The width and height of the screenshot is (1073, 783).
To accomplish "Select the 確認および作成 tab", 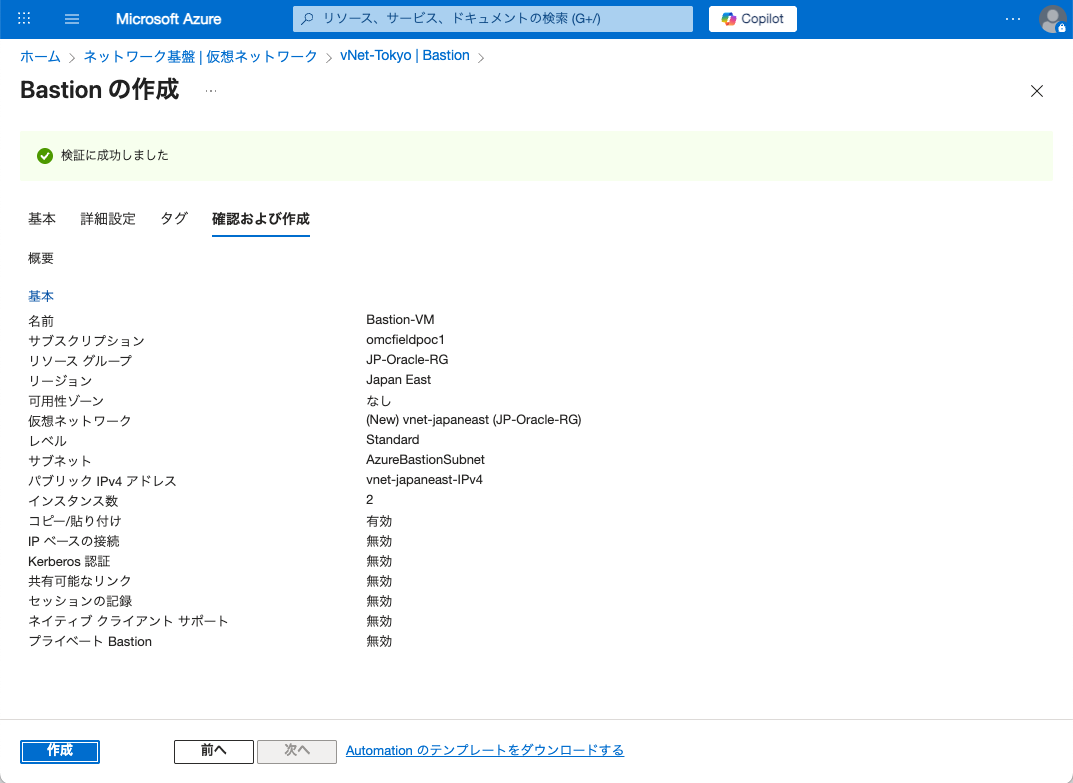I will pyautogui.click(x=261, y=219).
